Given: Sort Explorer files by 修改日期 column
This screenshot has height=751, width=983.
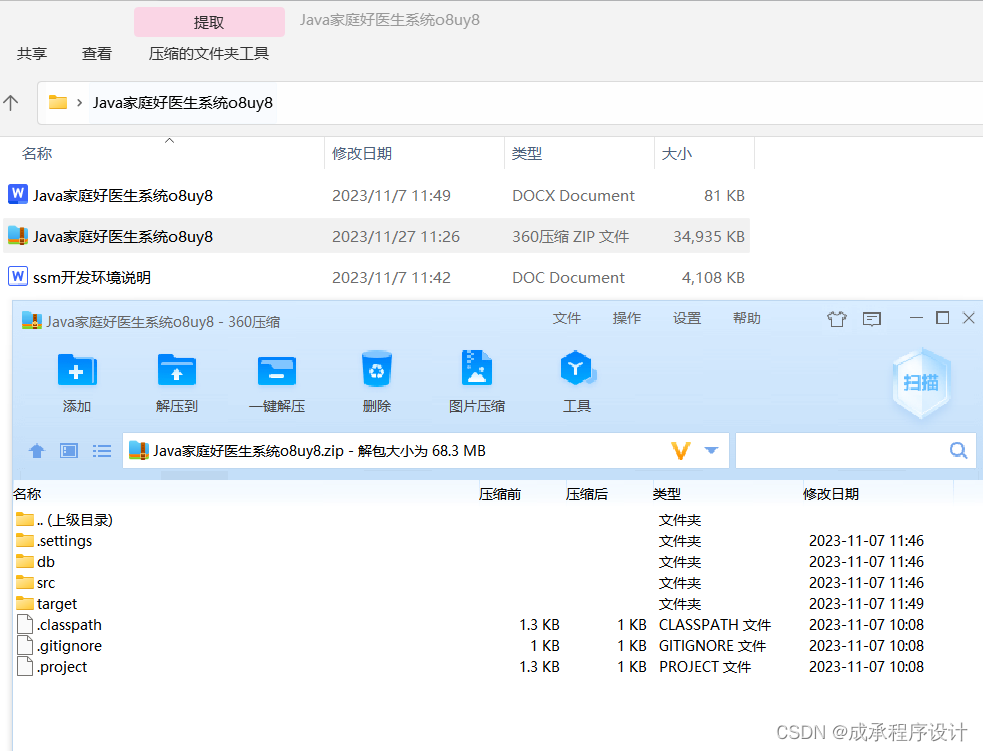Looking at the screenshot, I should [362, 154].
